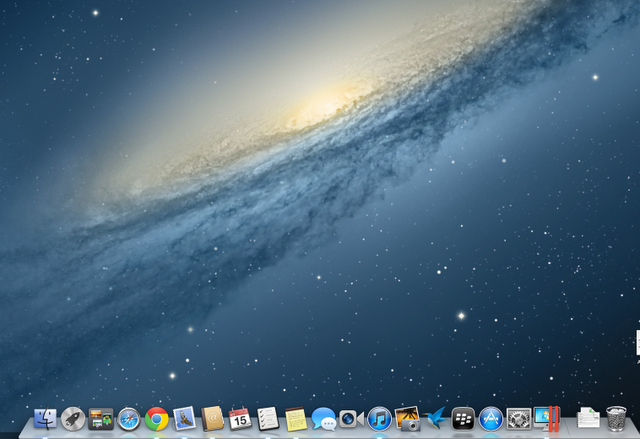The width and height of the screenshot is (640, 439).
Task: Launch Parallels Desktop from the dock
Action: [547, 419]
